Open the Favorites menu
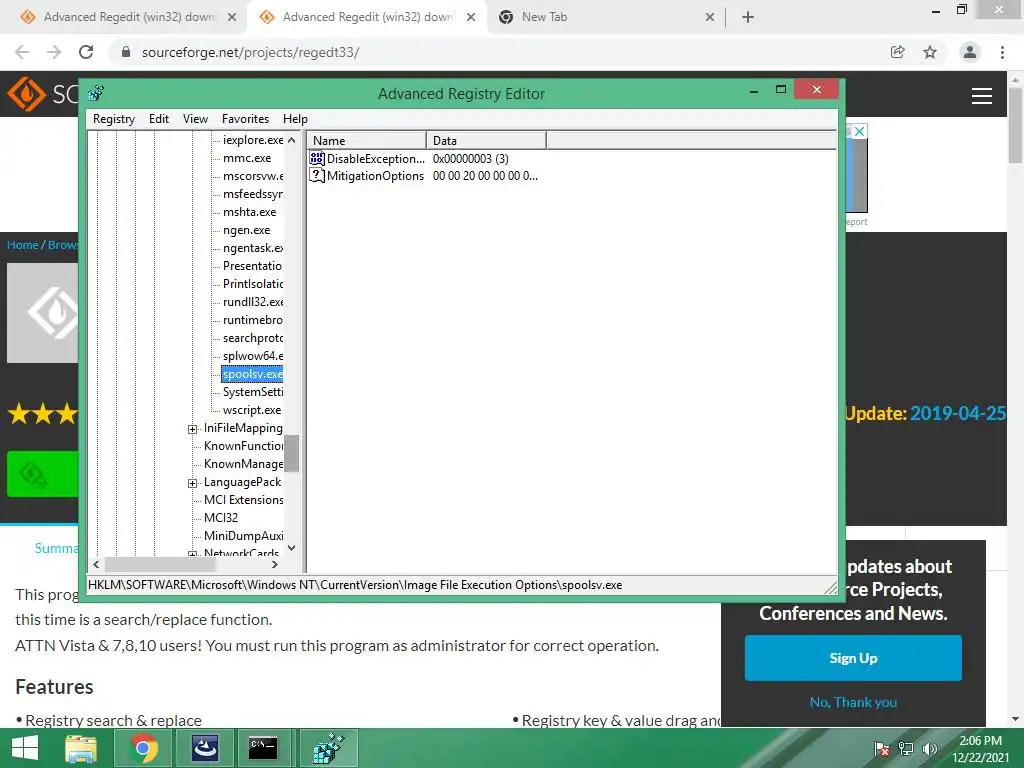The image size is (1024, 768). tap(246, 119)
